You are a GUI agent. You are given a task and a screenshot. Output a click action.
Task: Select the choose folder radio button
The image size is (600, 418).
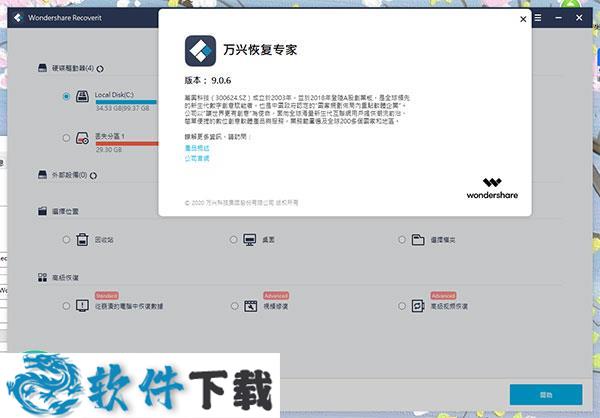coord(402,240)
